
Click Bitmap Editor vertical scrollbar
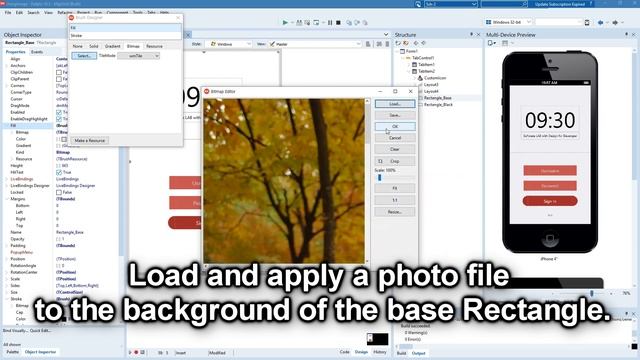point(367,181)
